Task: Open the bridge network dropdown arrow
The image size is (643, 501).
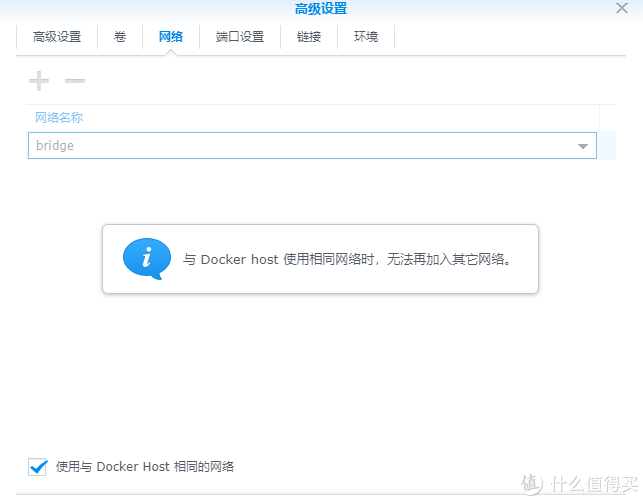Action: (583, 146)
